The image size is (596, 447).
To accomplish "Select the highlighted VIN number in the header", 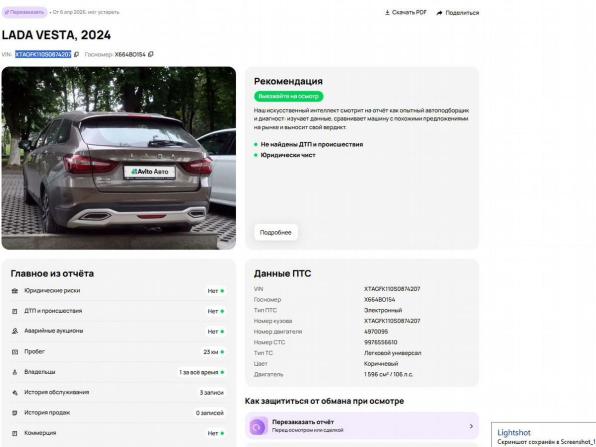I will click(x=43, y=54).
